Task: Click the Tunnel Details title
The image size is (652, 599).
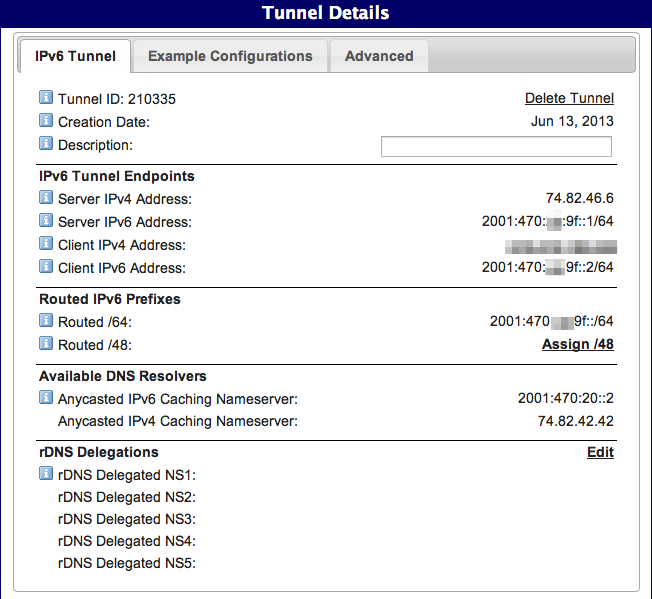Action: click(x=326, y=13)
